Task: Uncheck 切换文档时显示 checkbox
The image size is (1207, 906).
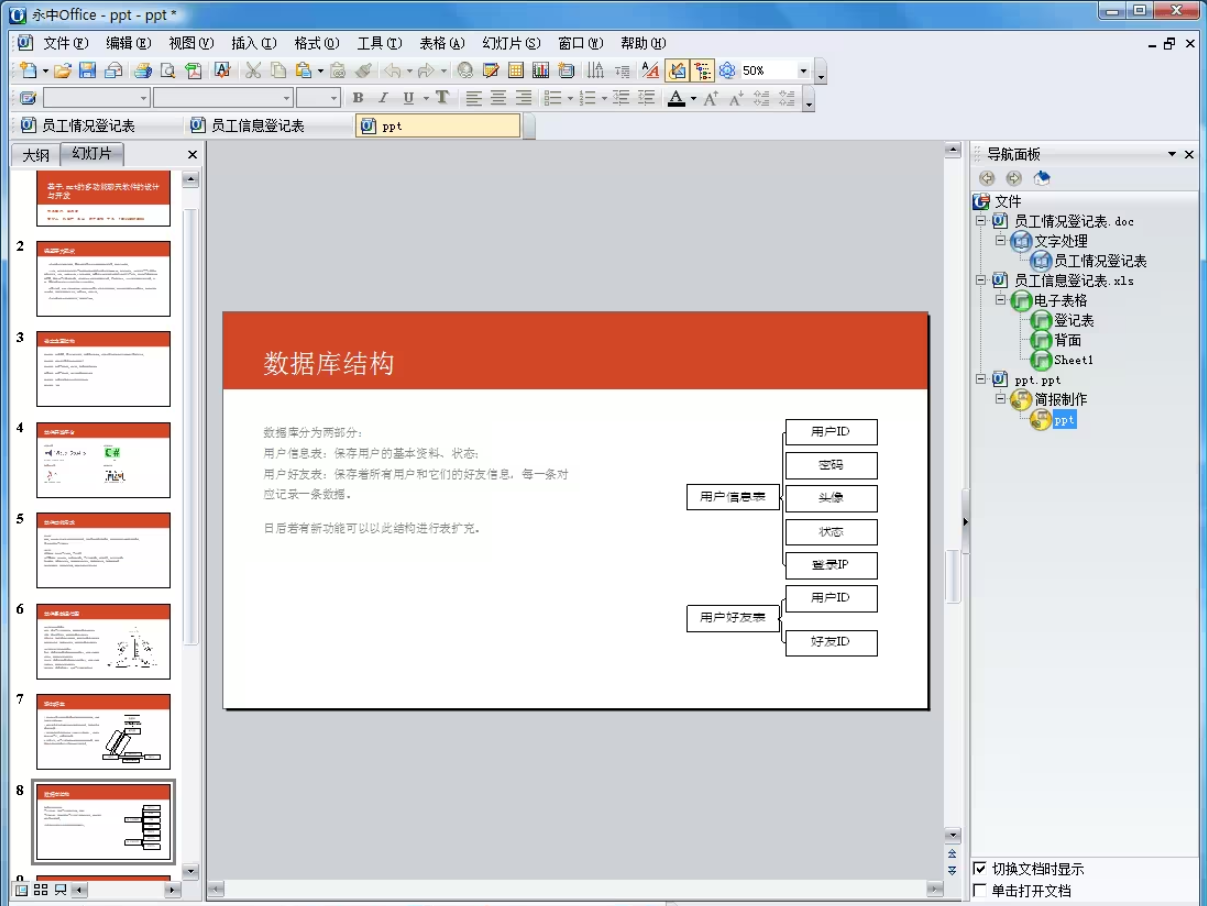Action: pyautogui.click(x=980, y=869)
